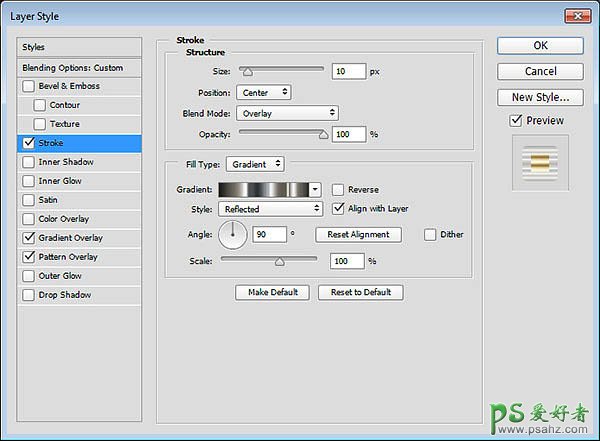Toggle Align with Layer checkbox
The height and width of the screenshot is (441, 600).
click(x=338, y=209)
